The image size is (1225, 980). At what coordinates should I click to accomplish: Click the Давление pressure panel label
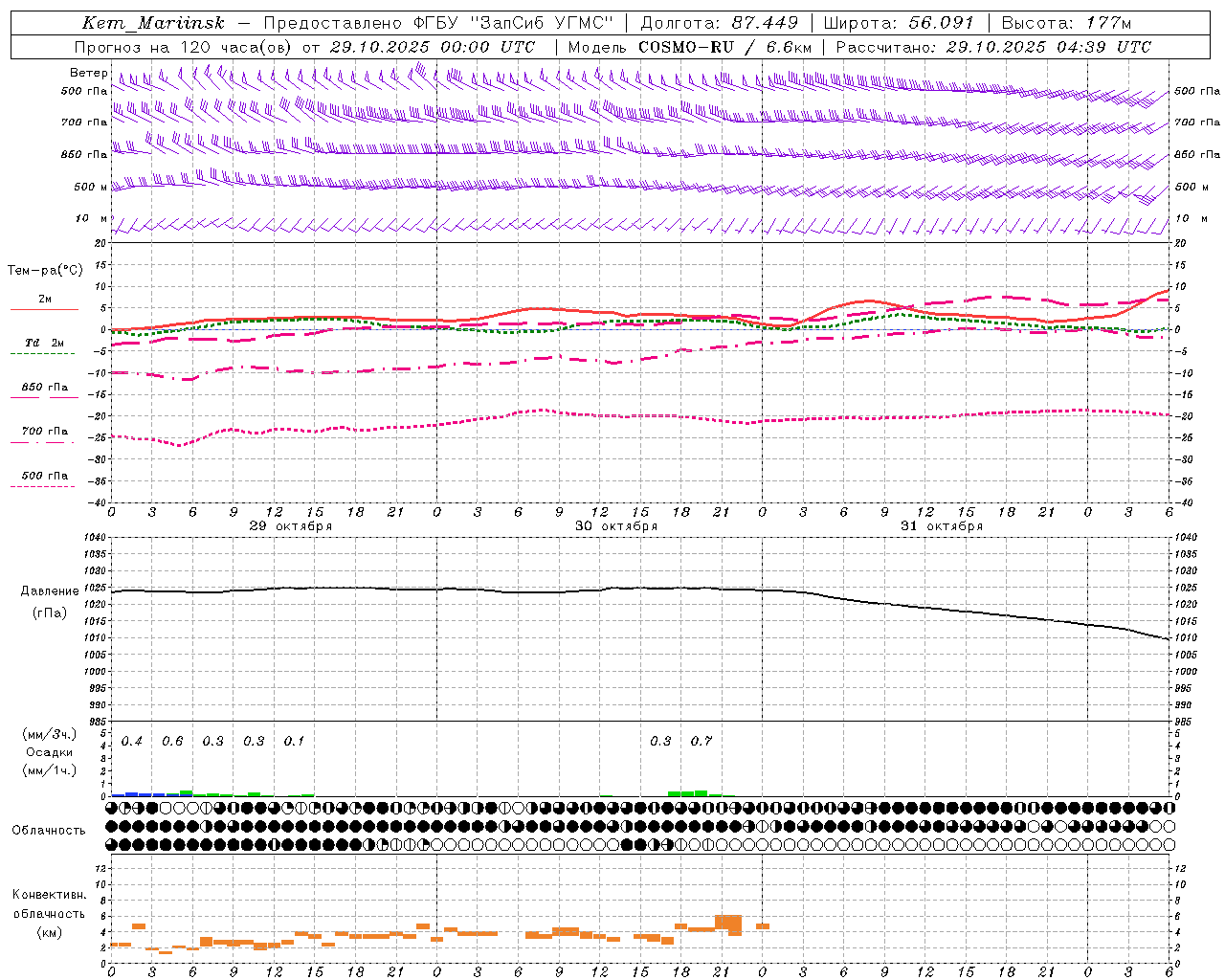[50, 591]
